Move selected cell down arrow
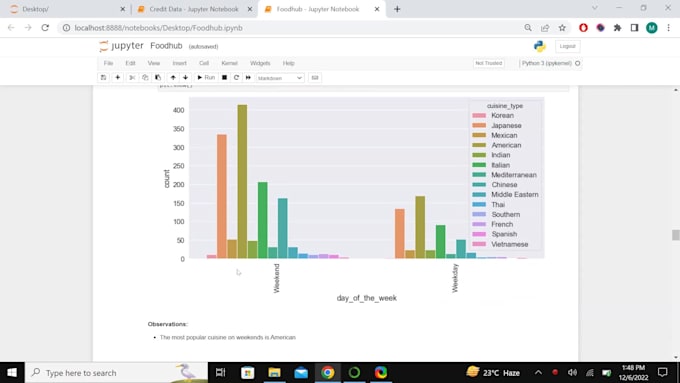 186,78
